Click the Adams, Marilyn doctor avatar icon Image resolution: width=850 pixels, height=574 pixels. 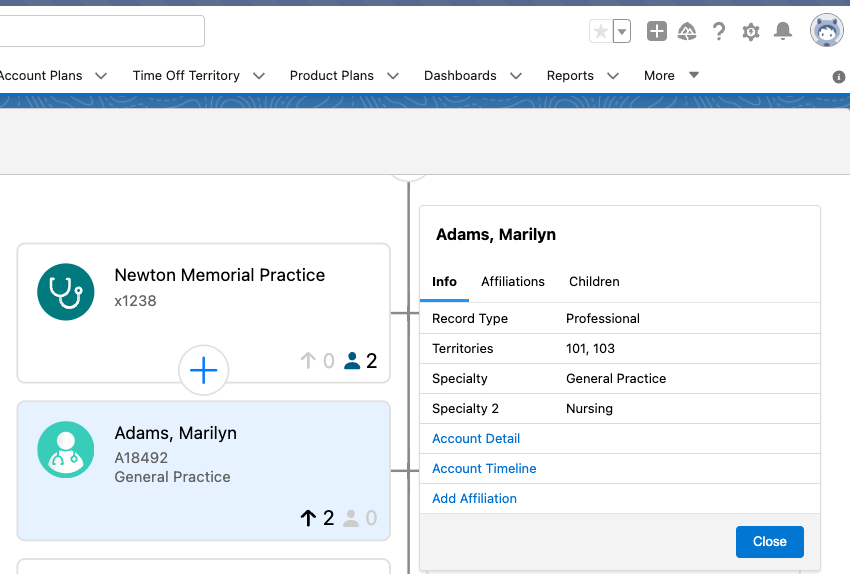66,449
